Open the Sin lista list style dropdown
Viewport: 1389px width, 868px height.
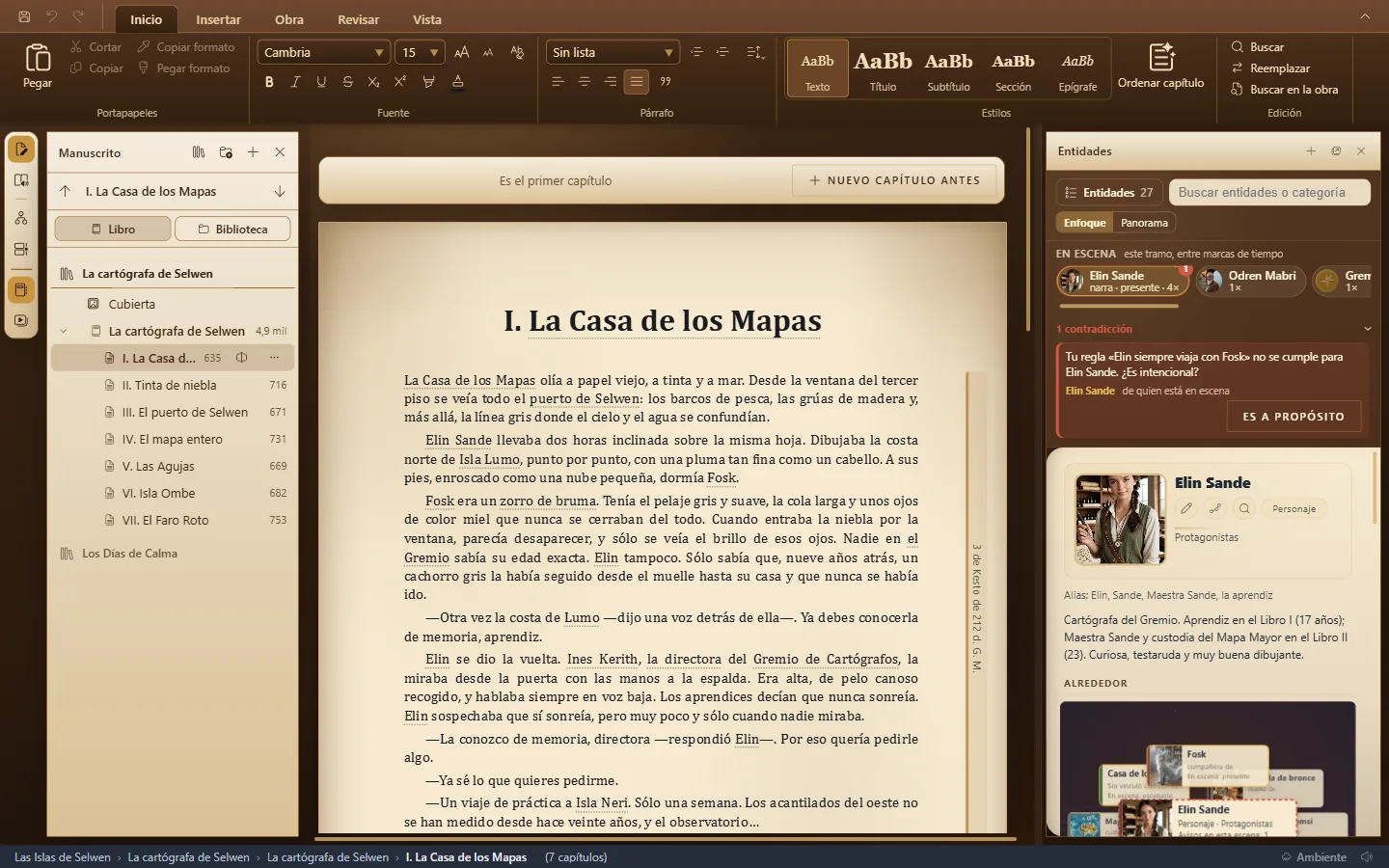point(613,52)
